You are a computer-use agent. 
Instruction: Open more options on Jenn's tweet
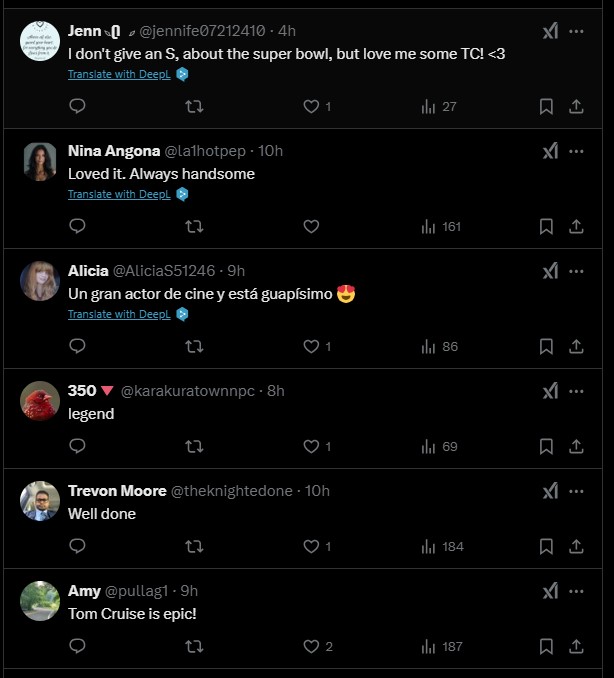(x=576, y=31)
